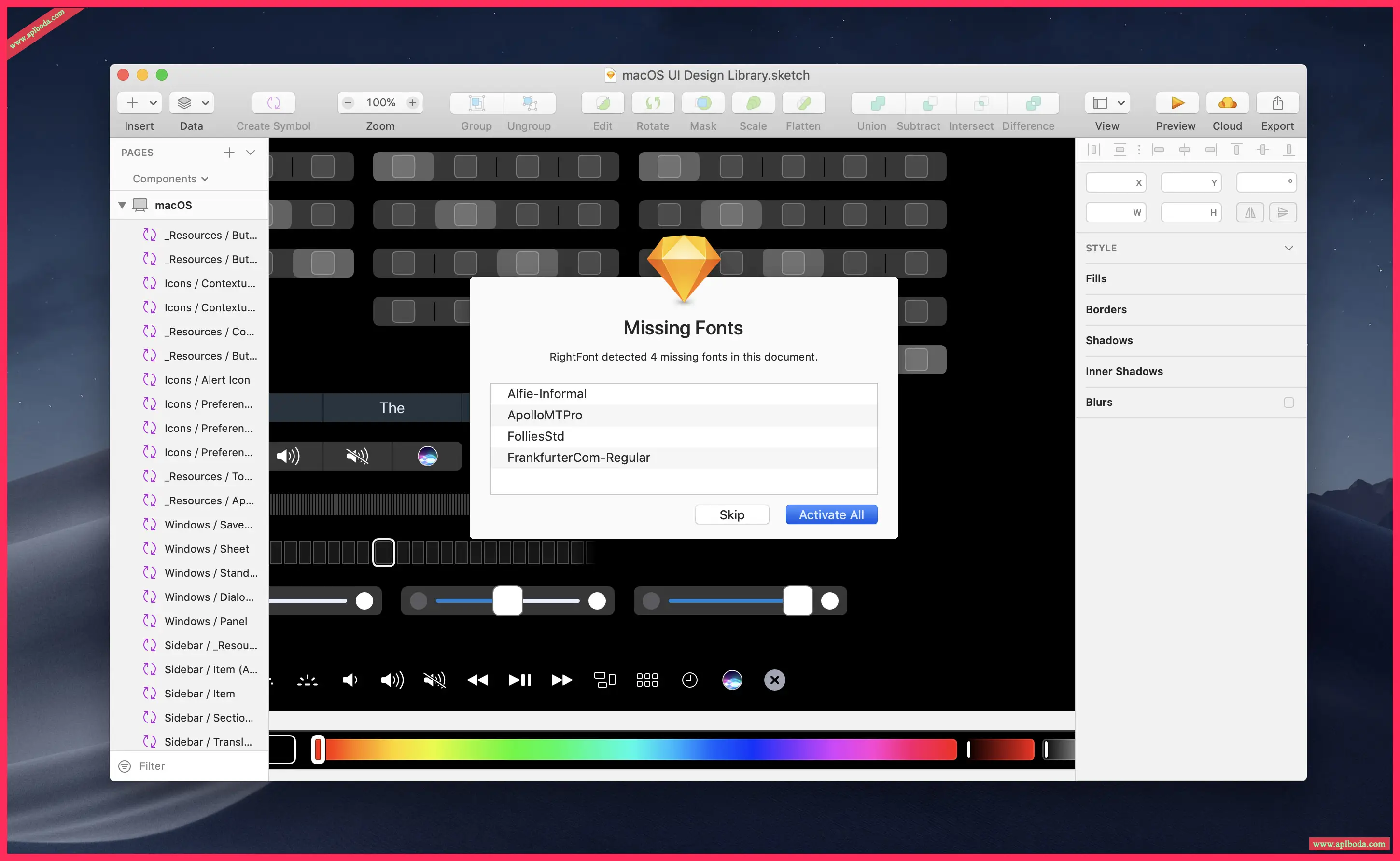Screen dimensions: 1400x861
Task: Click the Edit toolbar icon
Action: pos(602,103)
